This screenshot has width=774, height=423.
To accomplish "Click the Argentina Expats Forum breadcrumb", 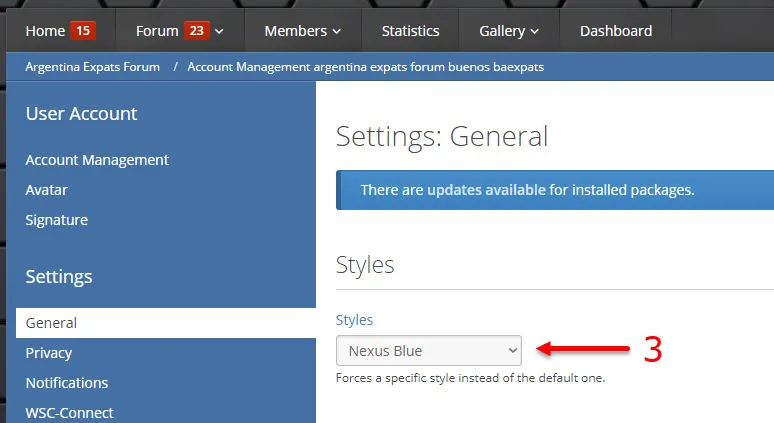I will click(93, 67).
